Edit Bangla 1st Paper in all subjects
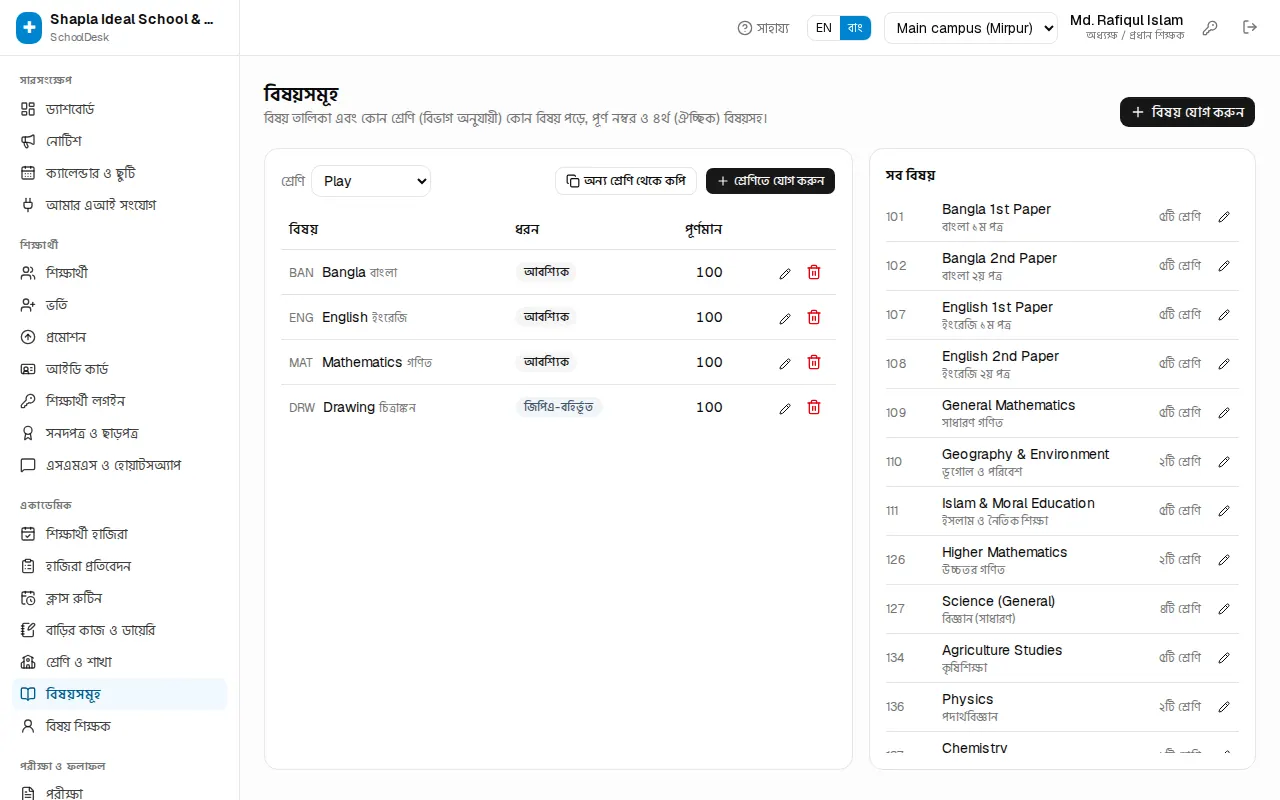The width and height of the screenshot is (1280, 800). pos(1224,217)
